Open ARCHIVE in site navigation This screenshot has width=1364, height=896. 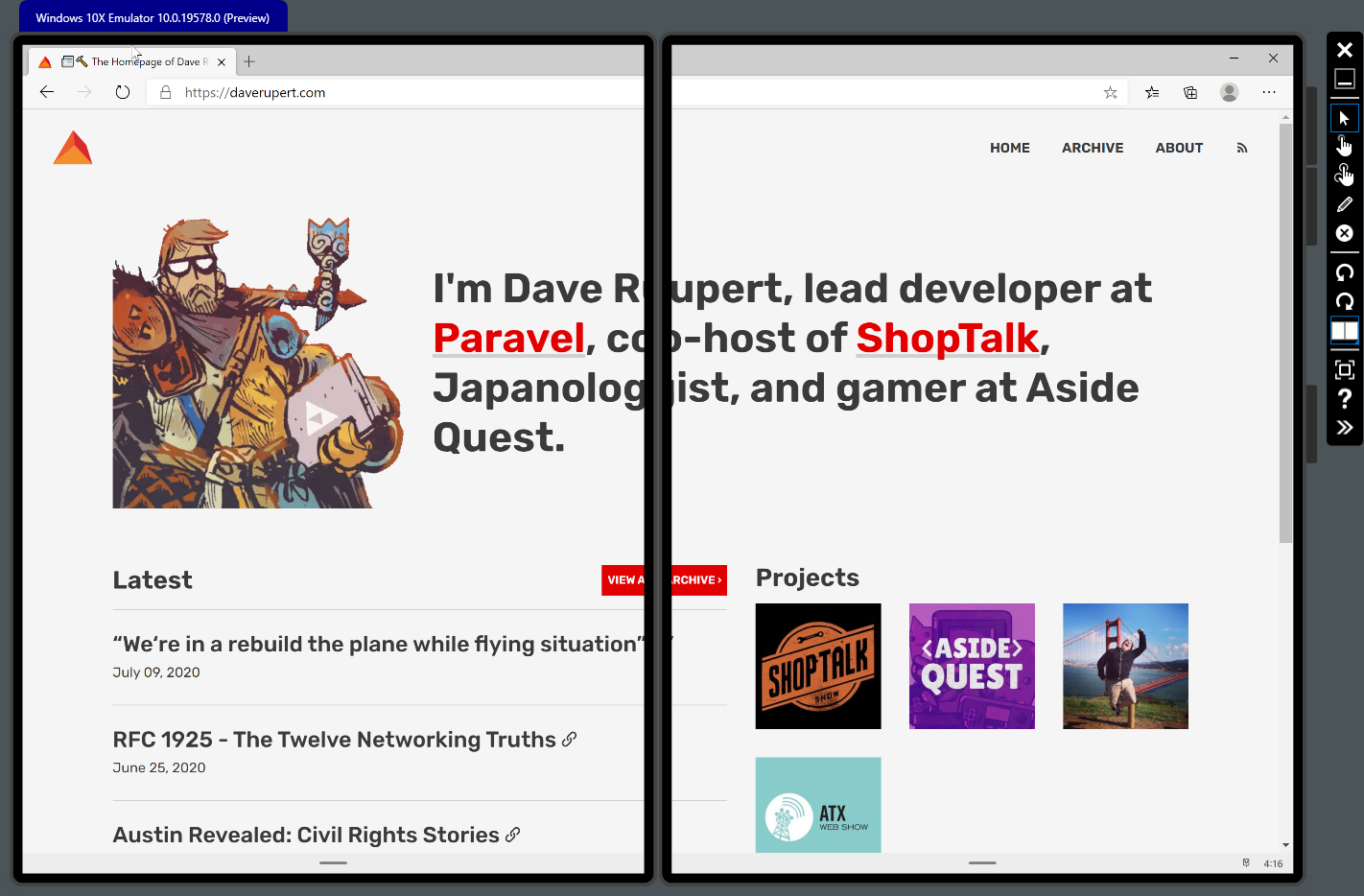pyautogui.click(x=1093, y=148)
